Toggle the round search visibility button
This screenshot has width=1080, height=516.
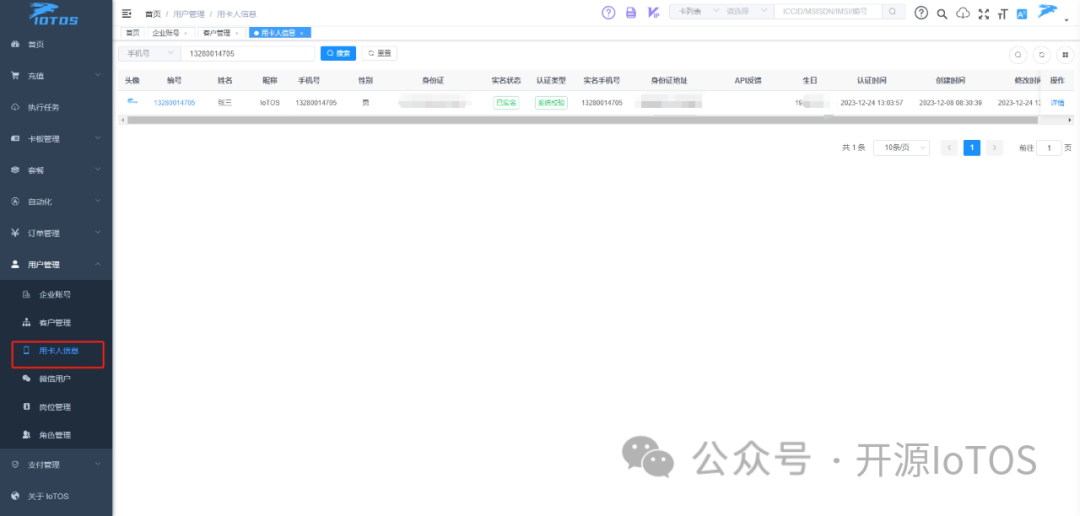point(1017,54)
